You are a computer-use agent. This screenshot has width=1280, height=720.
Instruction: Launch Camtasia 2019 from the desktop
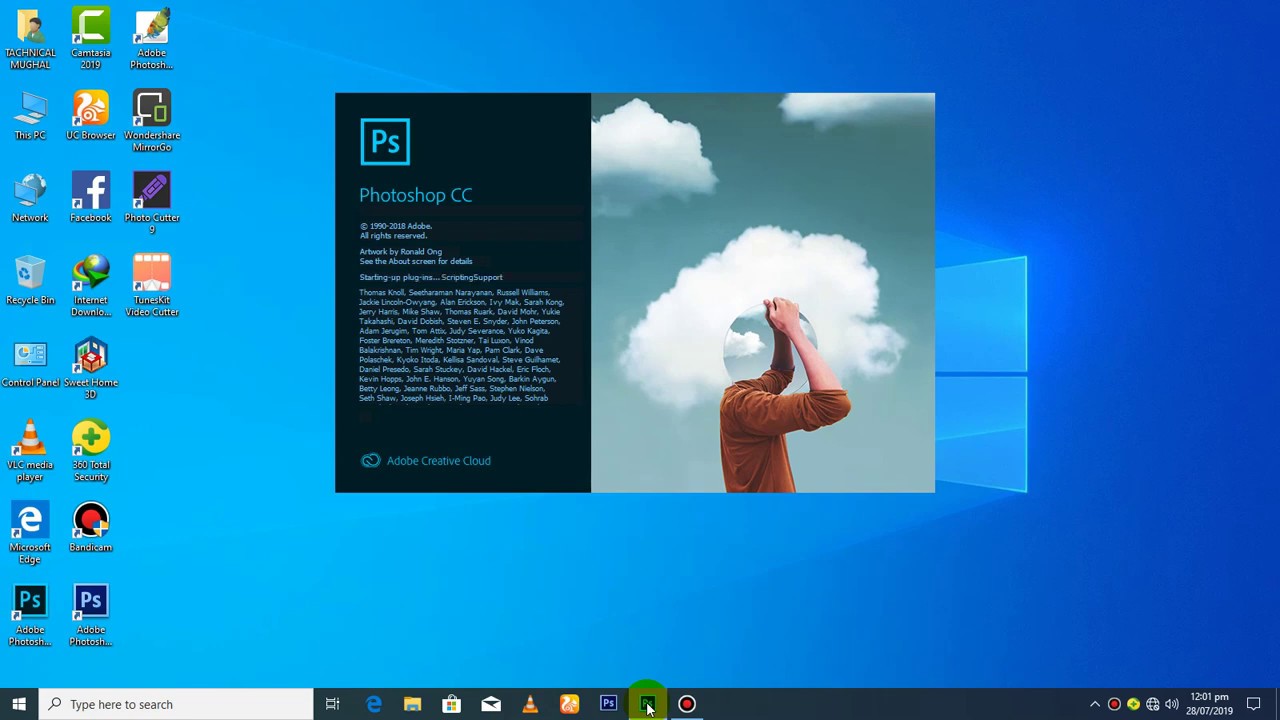click(x=91, y=40)
